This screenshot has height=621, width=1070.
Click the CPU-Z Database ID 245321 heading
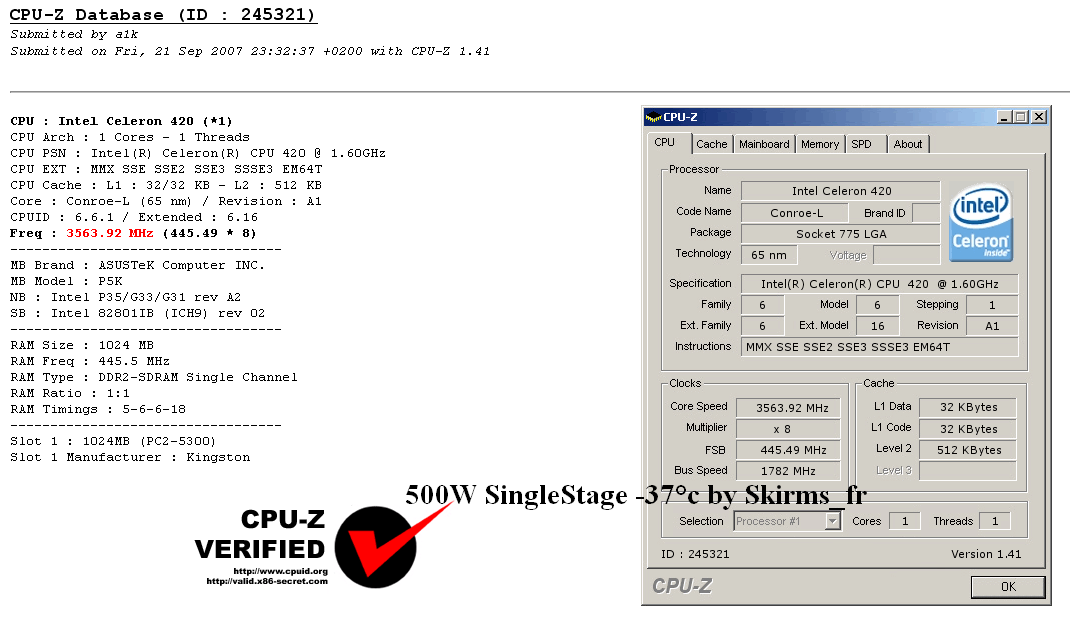[163, 15]
